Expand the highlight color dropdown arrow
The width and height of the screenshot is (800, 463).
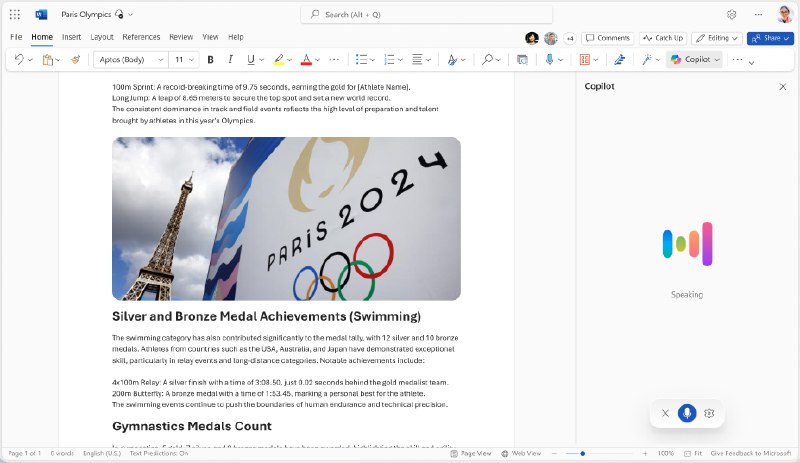click(289, 60)
